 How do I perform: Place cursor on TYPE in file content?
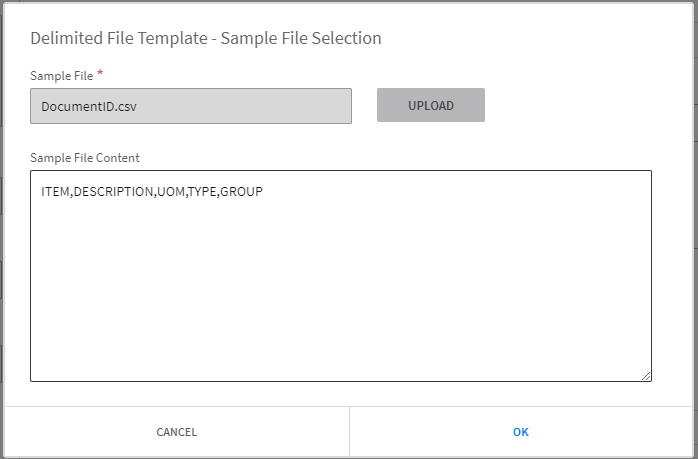[202, 191]
